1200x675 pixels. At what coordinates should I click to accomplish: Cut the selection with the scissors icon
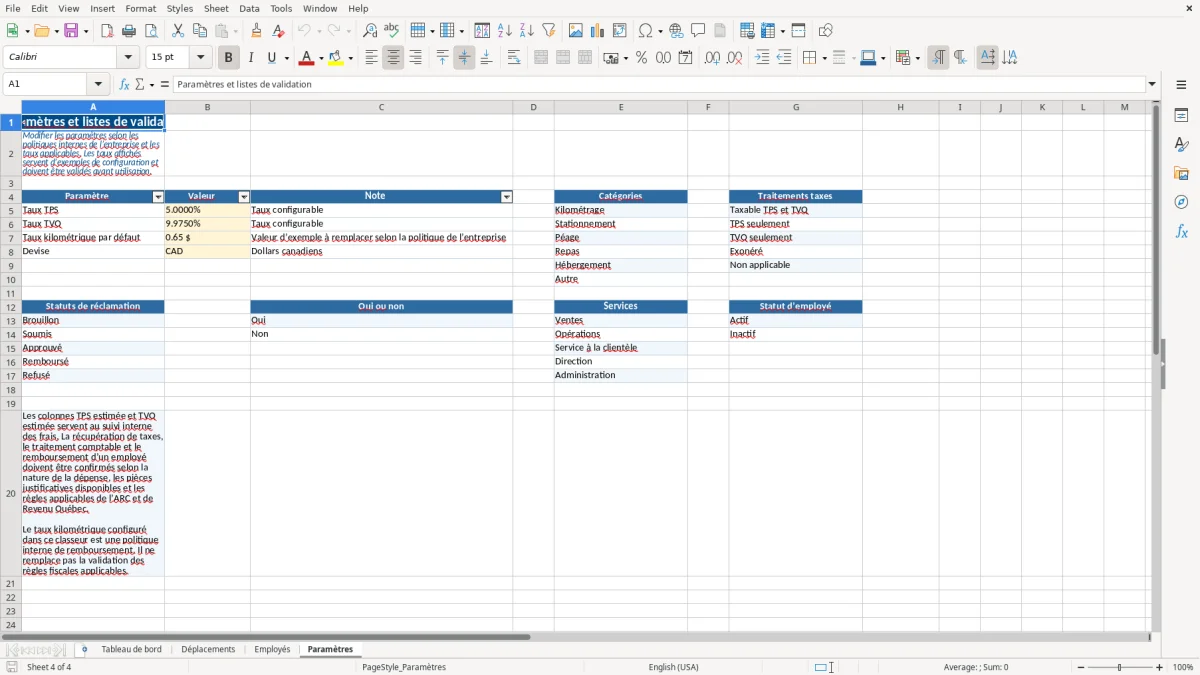tap(178, 31)
